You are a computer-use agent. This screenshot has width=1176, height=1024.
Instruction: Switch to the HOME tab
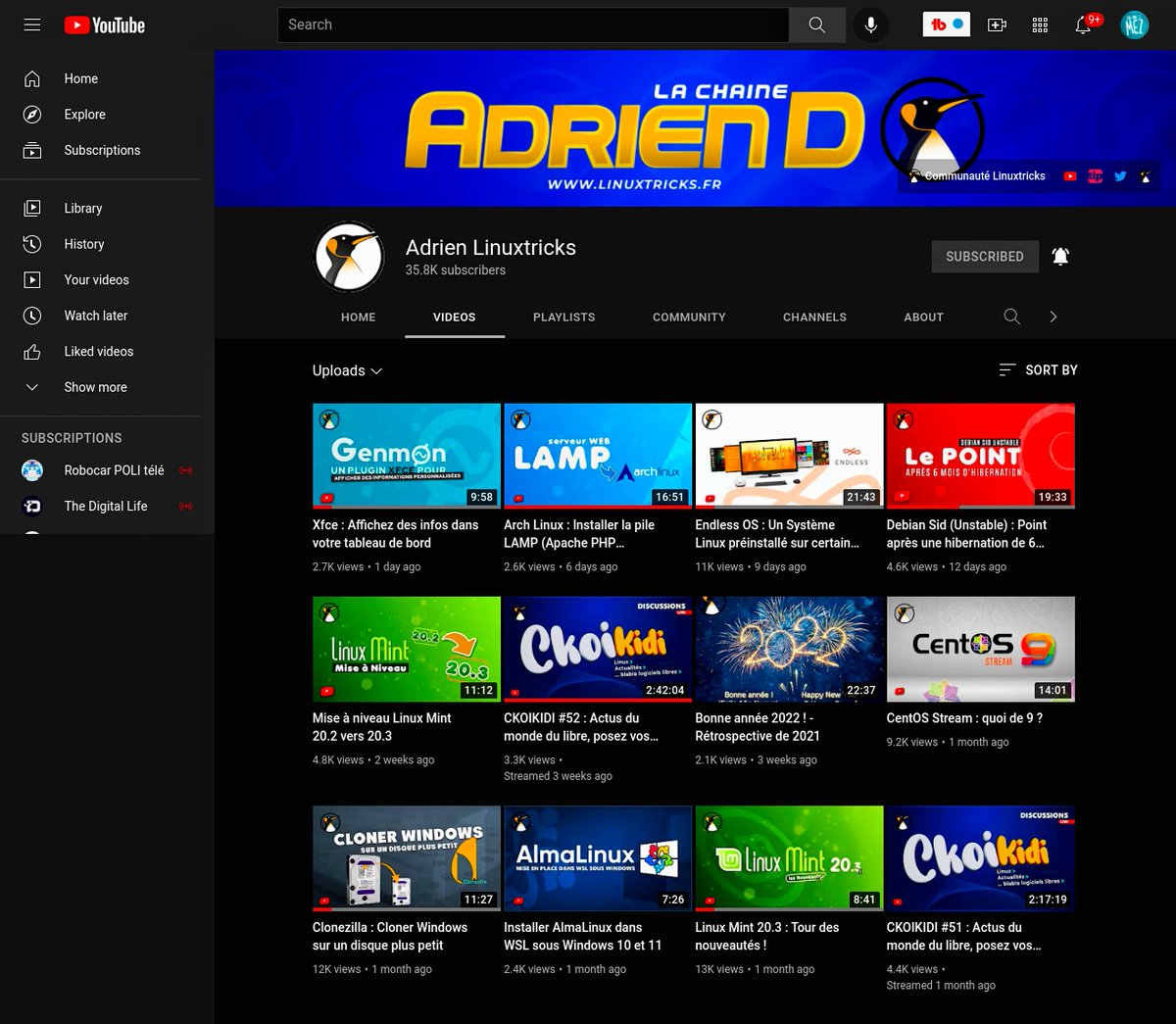click(x=359, y=317)
